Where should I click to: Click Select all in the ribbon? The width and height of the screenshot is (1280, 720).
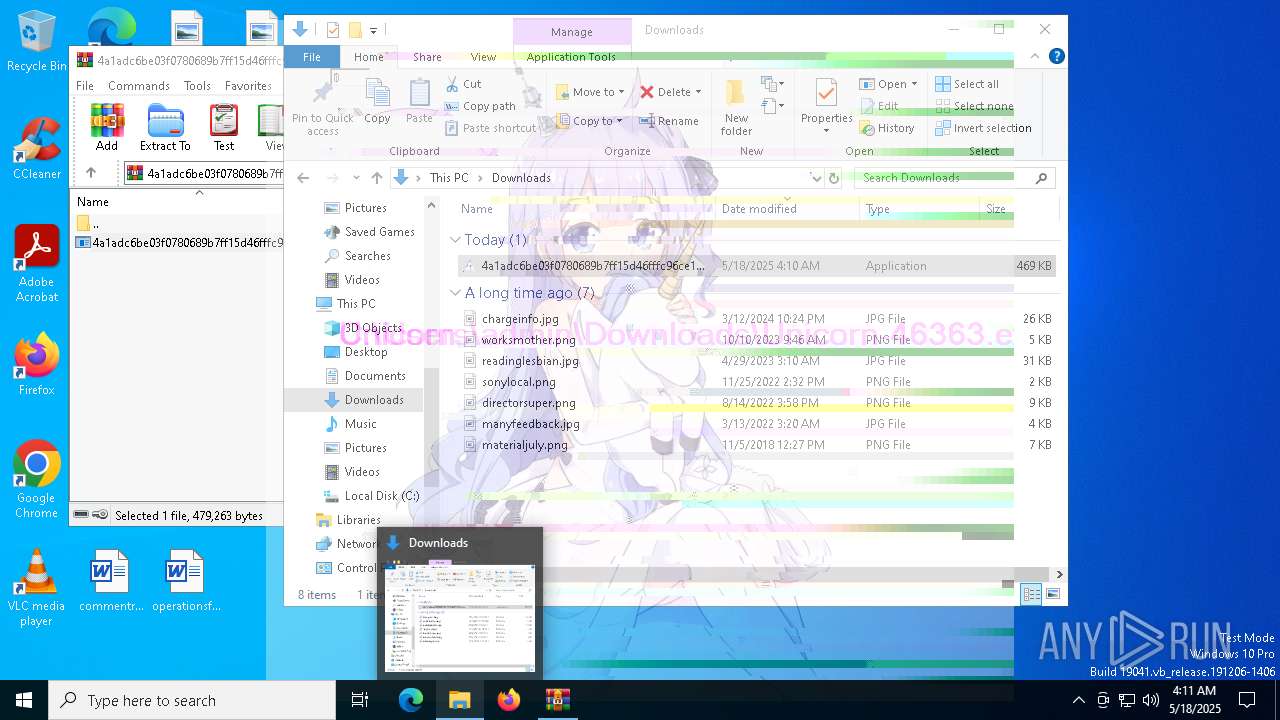click(967, 84)
